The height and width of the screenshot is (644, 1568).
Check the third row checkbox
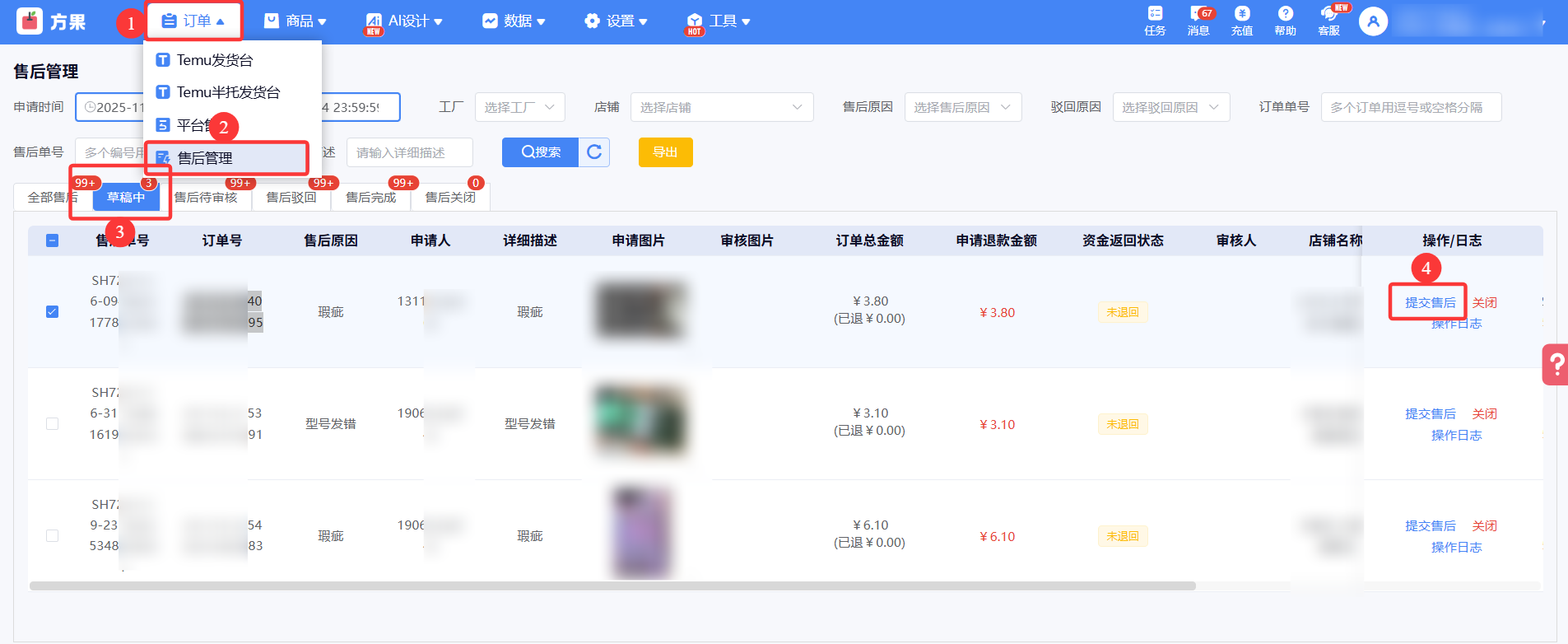tap(52, 536)
